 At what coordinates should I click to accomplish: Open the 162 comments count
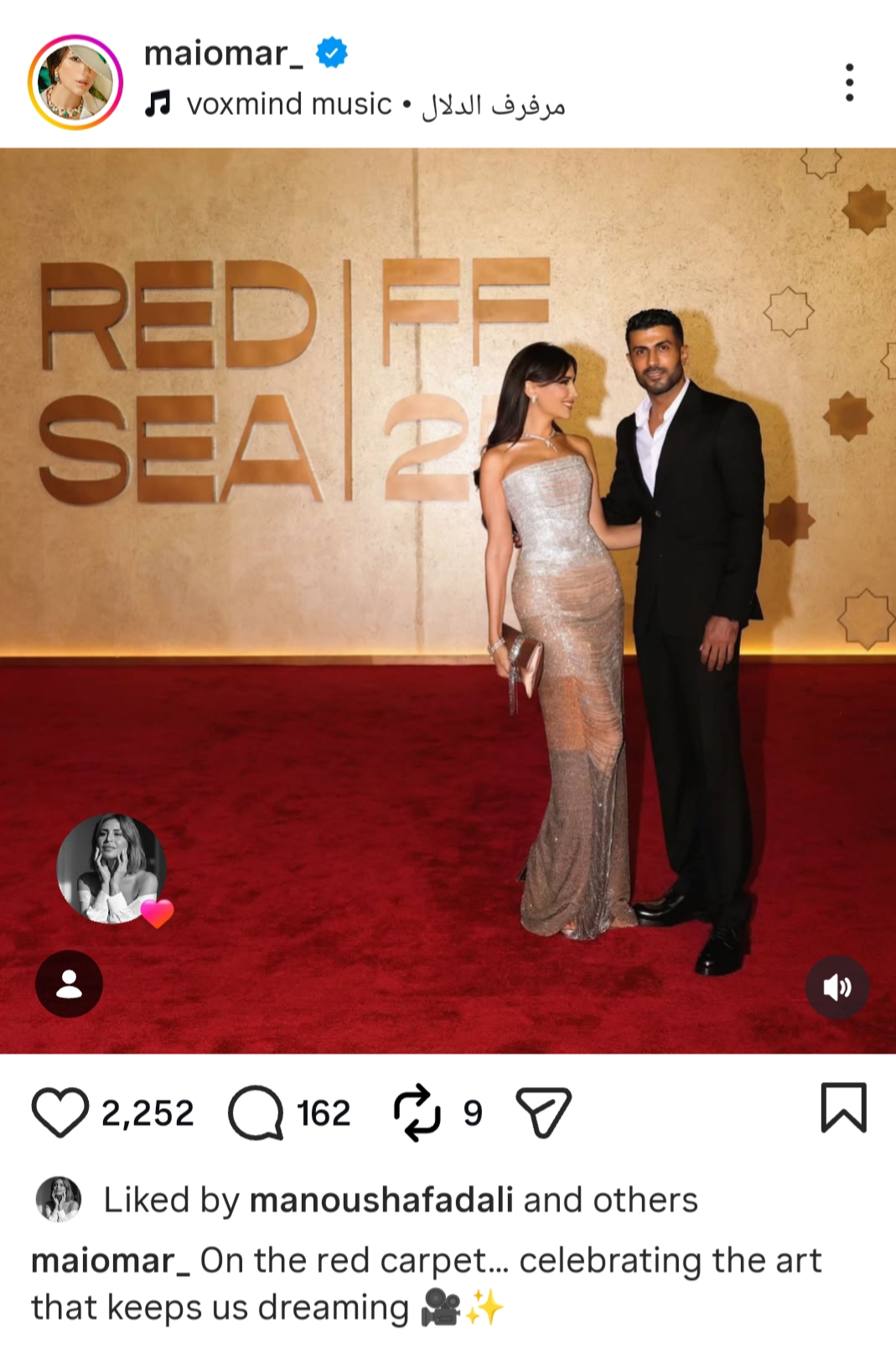[324, 1113]
